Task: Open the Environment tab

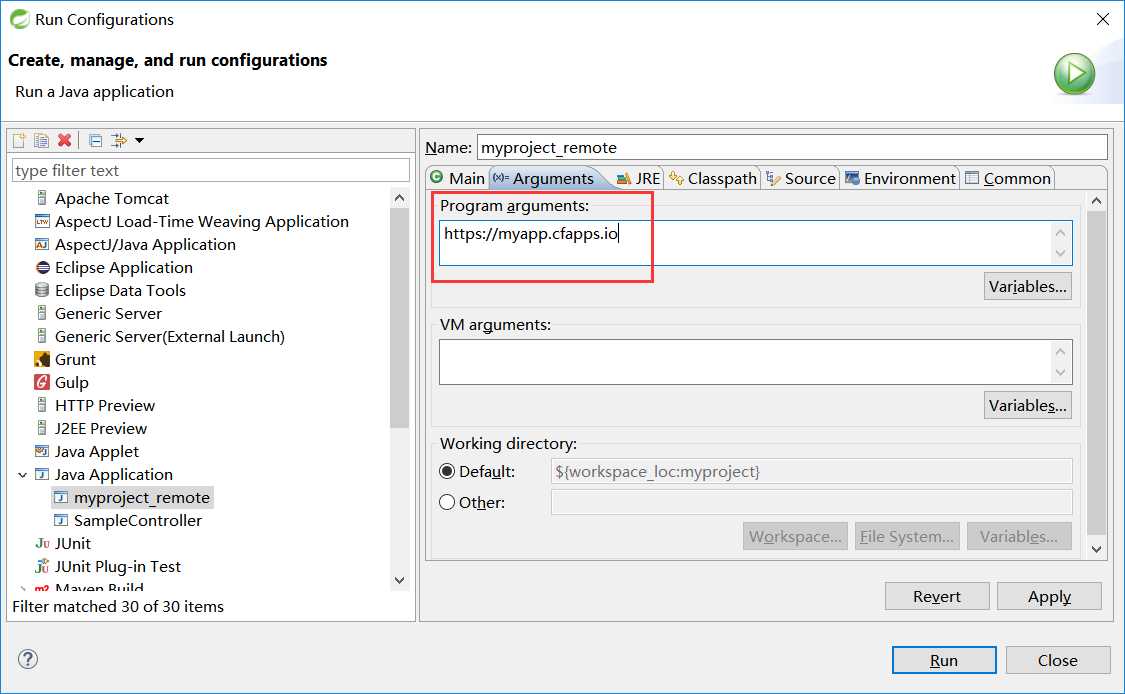Action: pyautogui.click(x=900, y=178)
